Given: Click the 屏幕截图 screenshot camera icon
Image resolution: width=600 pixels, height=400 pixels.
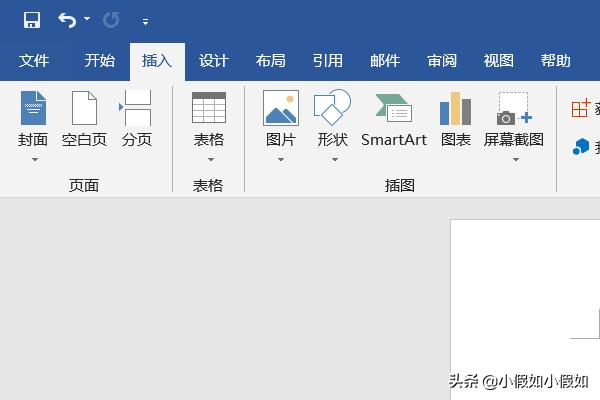Looking at the screenshot, I should (x=514, y=109).
